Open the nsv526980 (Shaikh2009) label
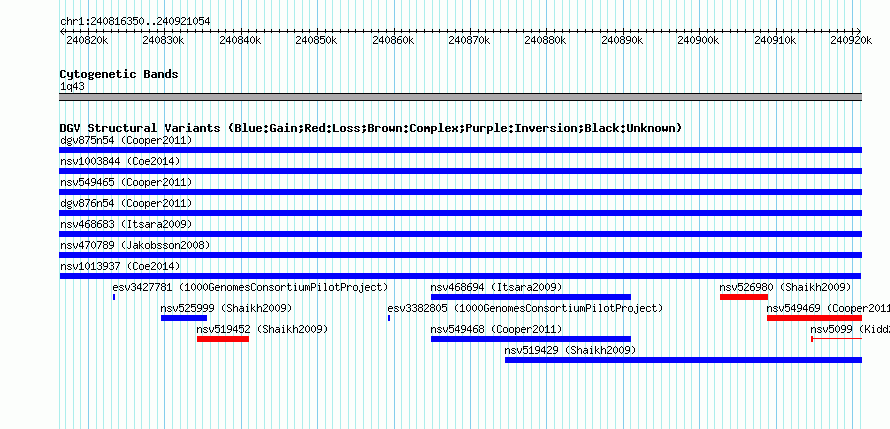This screenshot has height=429, width=890. 786,287
